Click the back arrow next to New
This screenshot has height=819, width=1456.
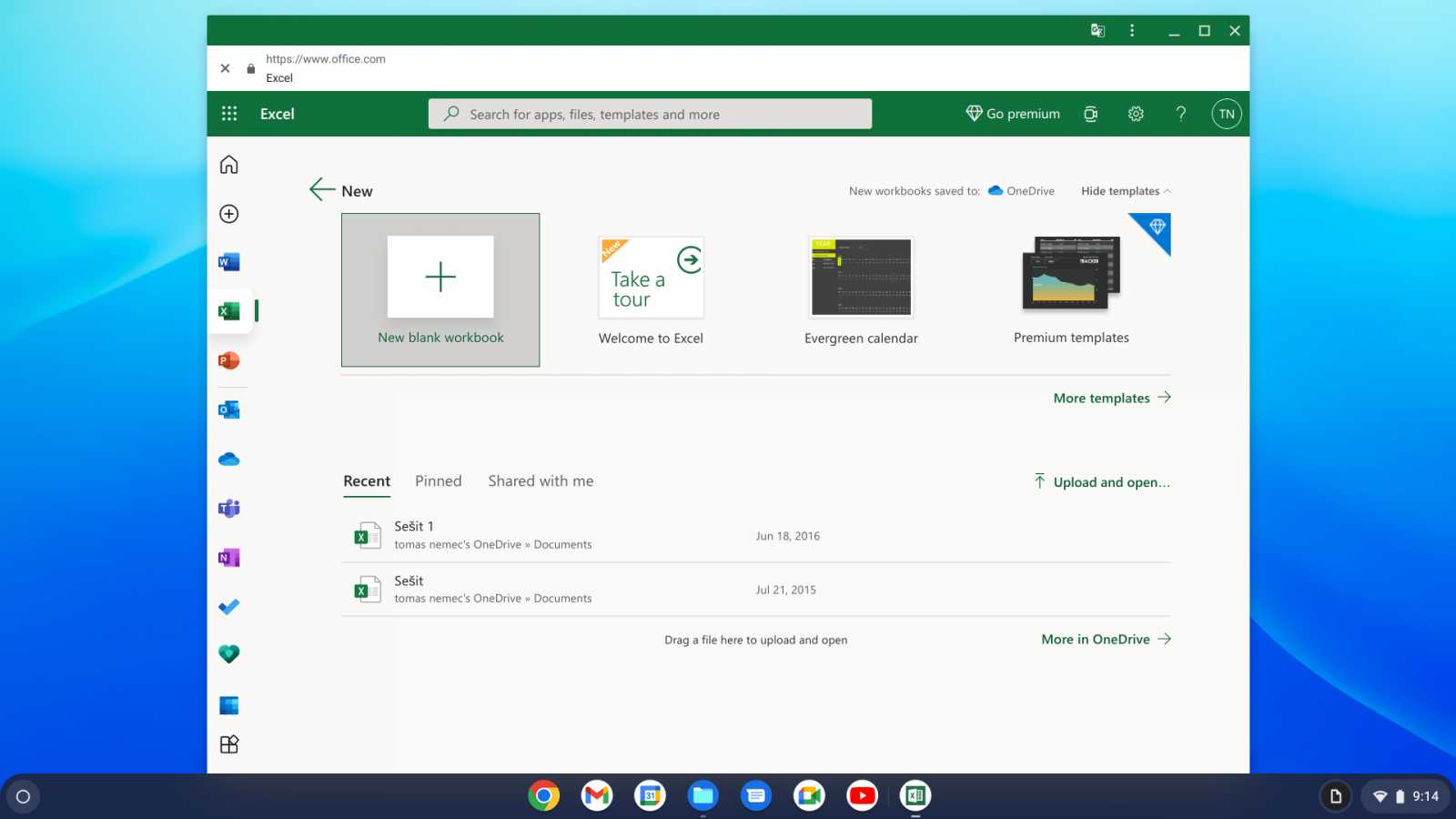click(322, 189)
